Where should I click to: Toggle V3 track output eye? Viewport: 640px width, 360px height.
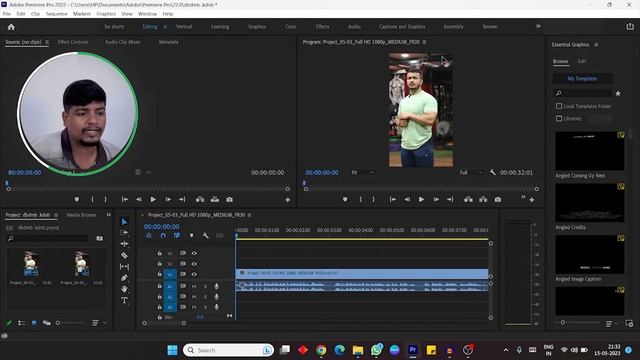[x=194, y=253]
